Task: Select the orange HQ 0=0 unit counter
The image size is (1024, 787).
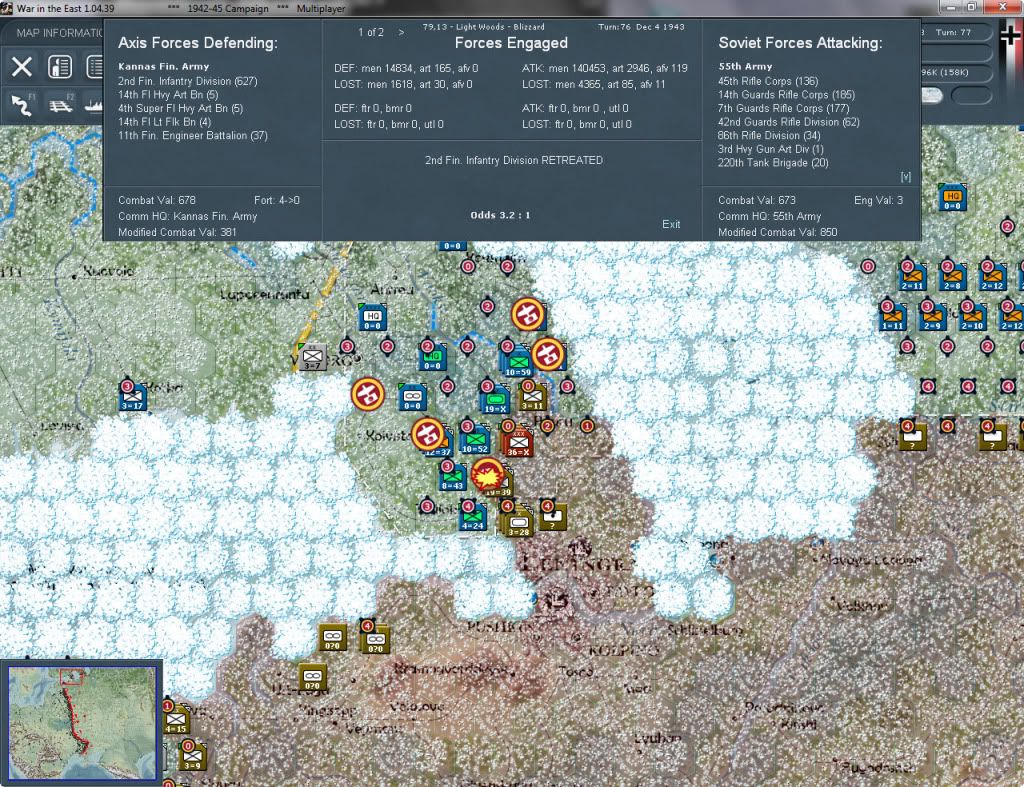Action: [952, 197]
